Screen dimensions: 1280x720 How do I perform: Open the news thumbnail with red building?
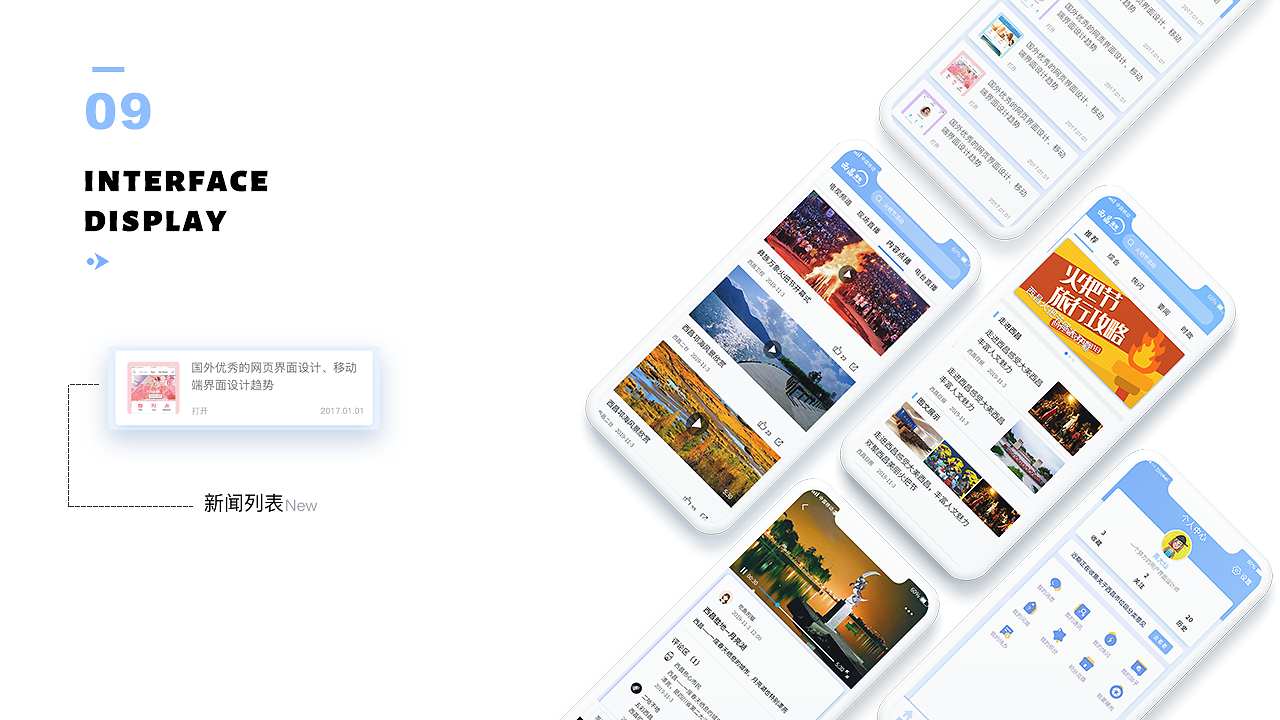tap(1027, 457)
